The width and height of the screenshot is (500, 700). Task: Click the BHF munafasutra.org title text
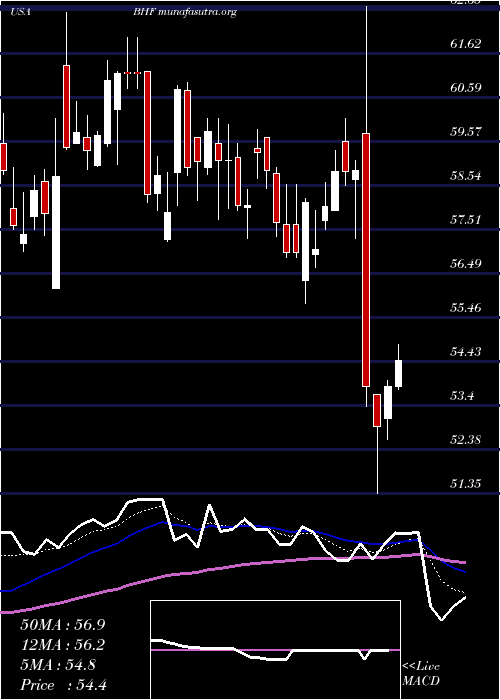pos(184,13)
